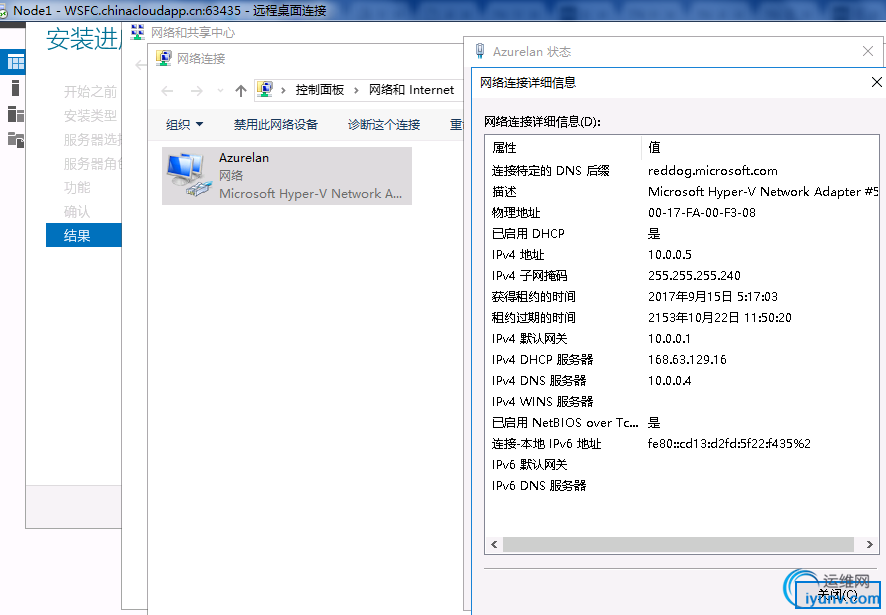Image resolution: width=886 pixels, height=615 pixels.
Task: Select 结果 step in install wizard
Action: [x=84, y=235]
